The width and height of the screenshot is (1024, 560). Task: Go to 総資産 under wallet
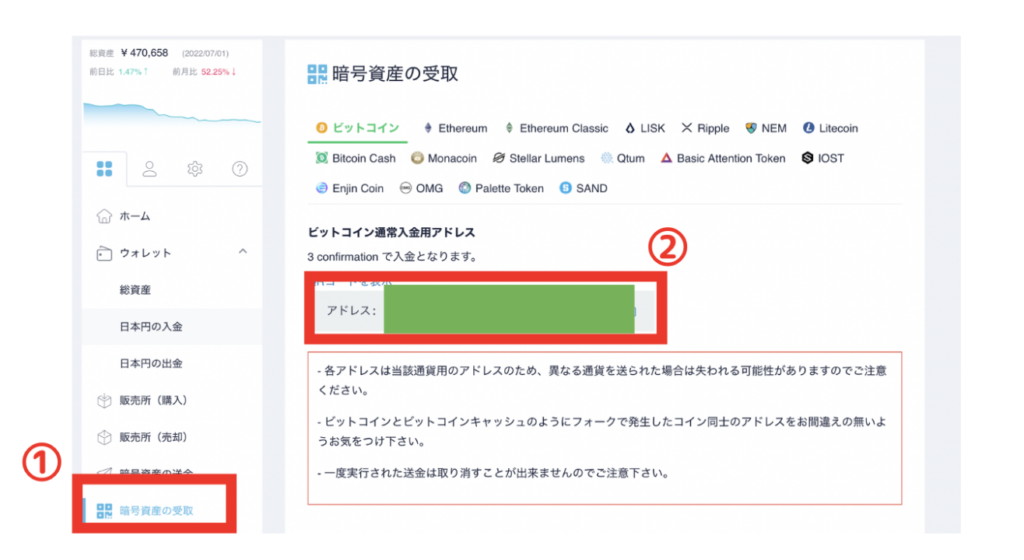coord(135,290)
